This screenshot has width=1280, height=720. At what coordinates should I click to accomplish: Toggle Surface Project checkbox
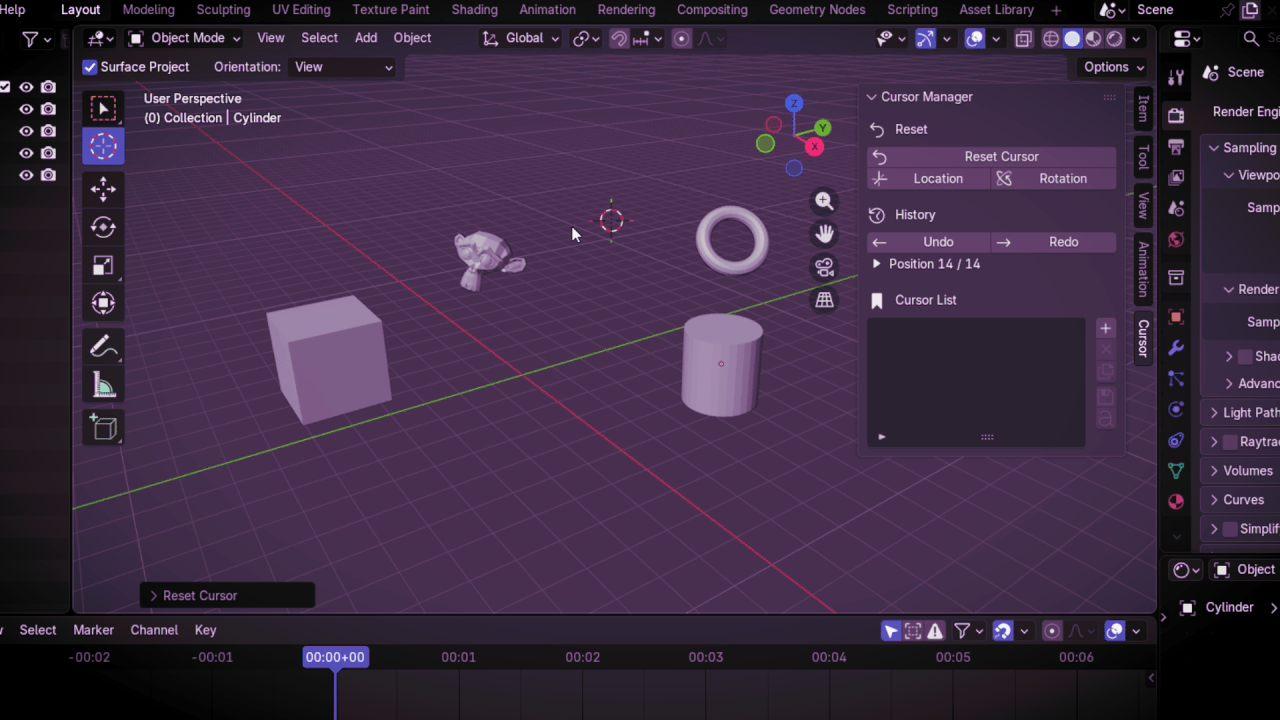pos(90,67)
